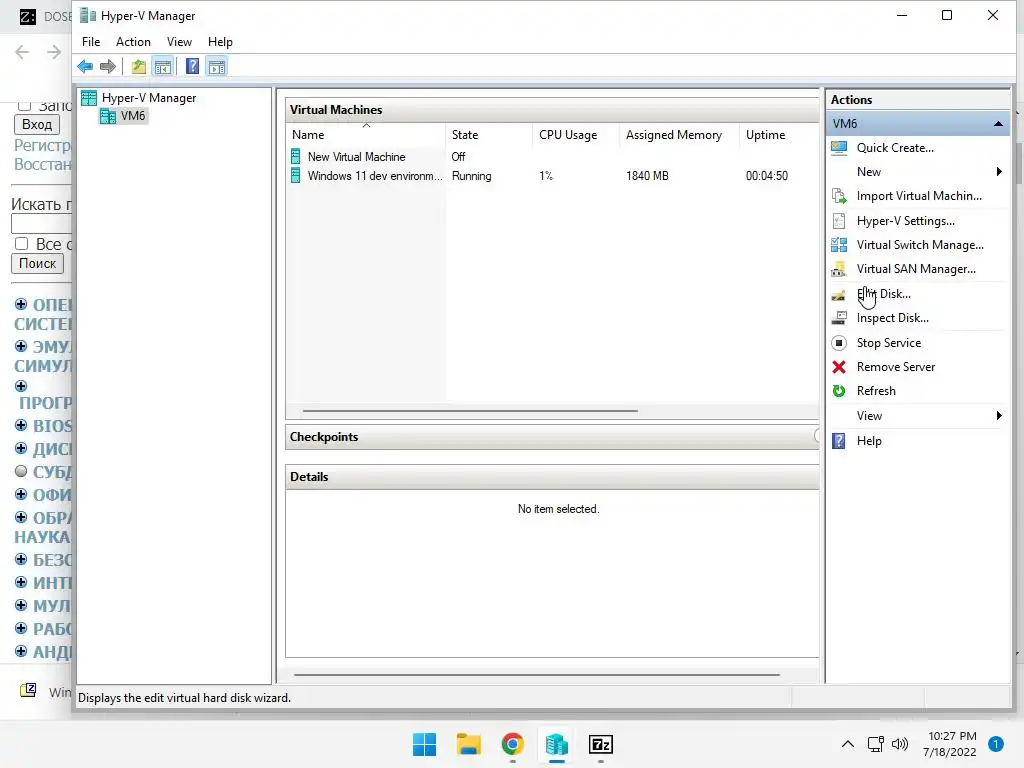This screenshot has width=1024, height=768.
Task: Click the search field in background page
Action: pos(41,223)
